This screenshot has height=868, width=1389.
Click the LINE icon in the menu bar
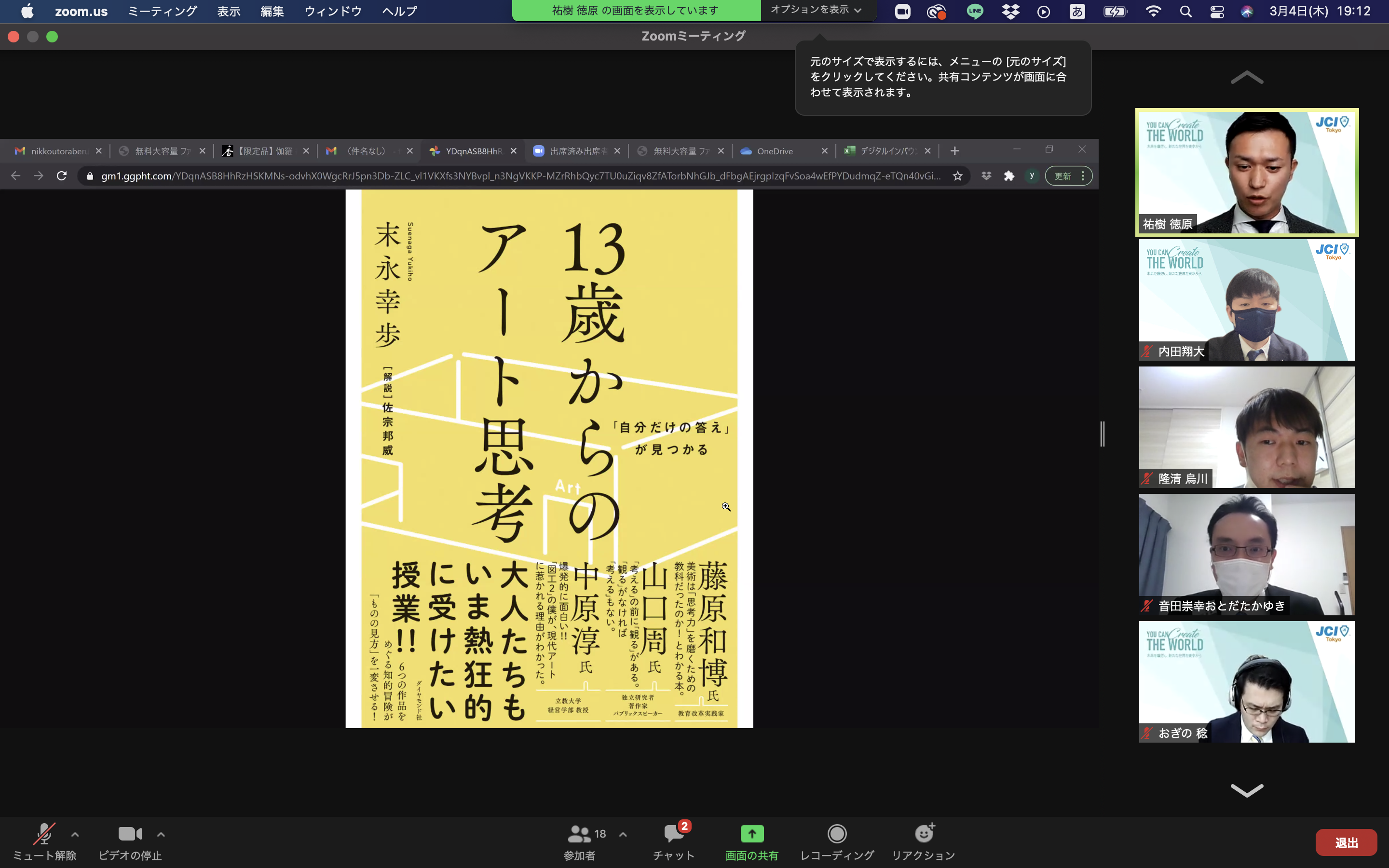pos(975,12)
